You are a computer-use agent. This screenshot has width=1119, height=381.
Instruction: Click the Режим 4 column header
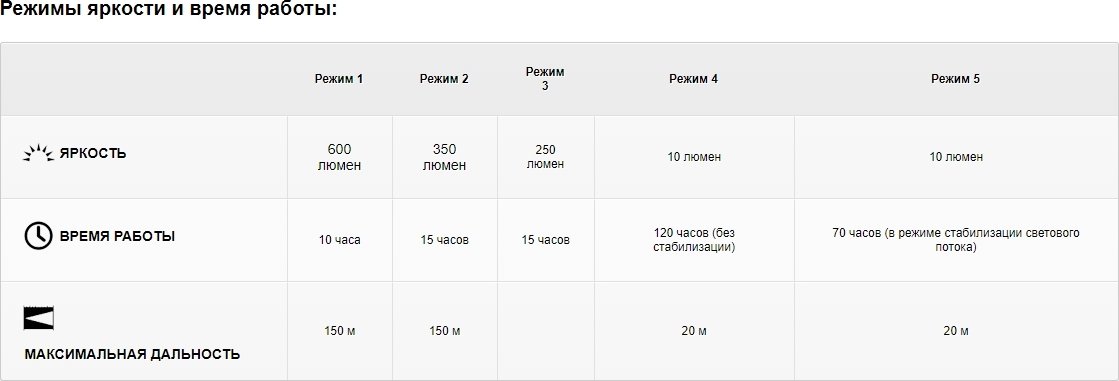point(694,79)
